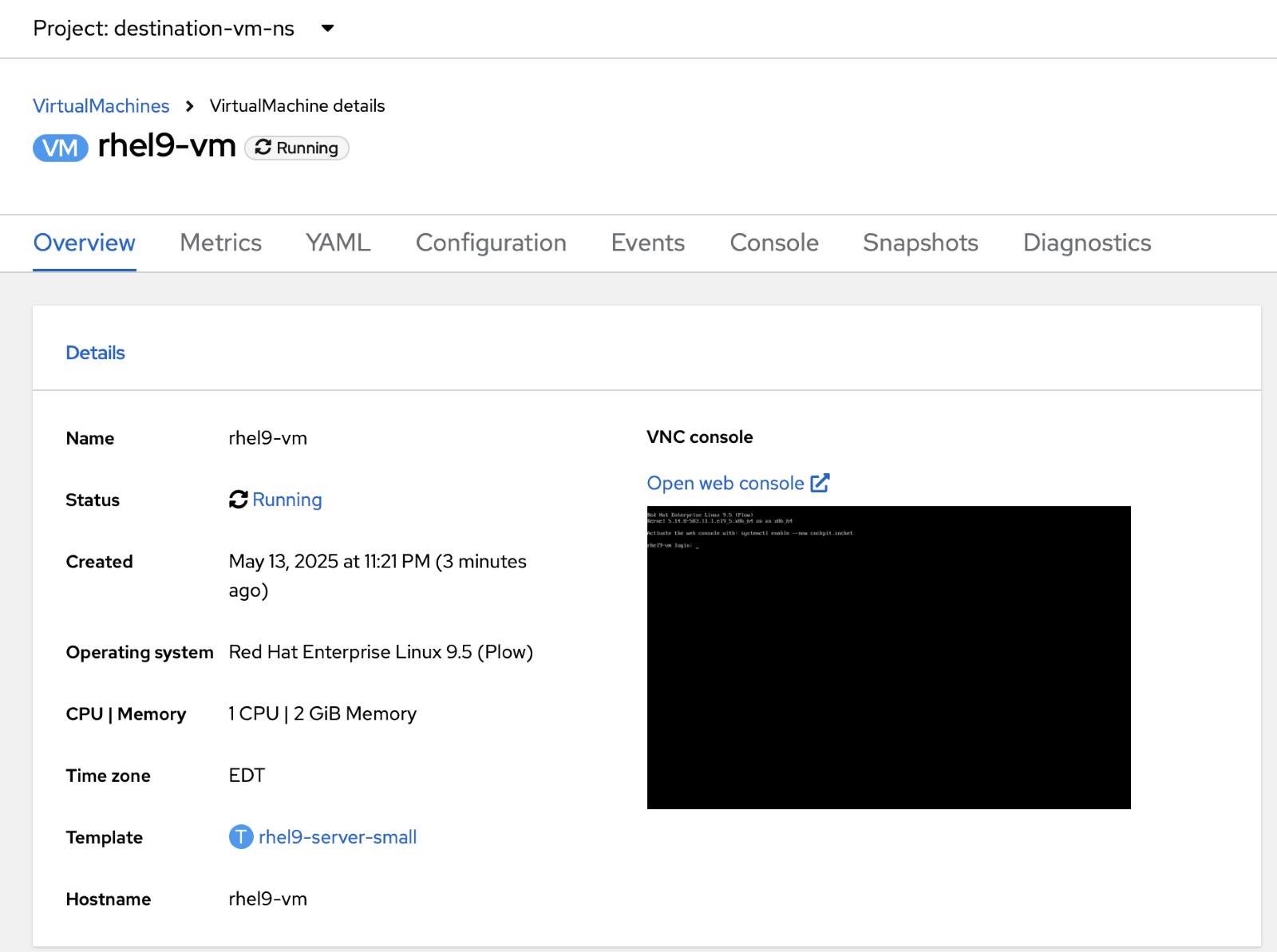This screenshot has width=1277, height=952.
Task: Click the VM badge icon beside rhel9-vm
Action: [60, 148]
